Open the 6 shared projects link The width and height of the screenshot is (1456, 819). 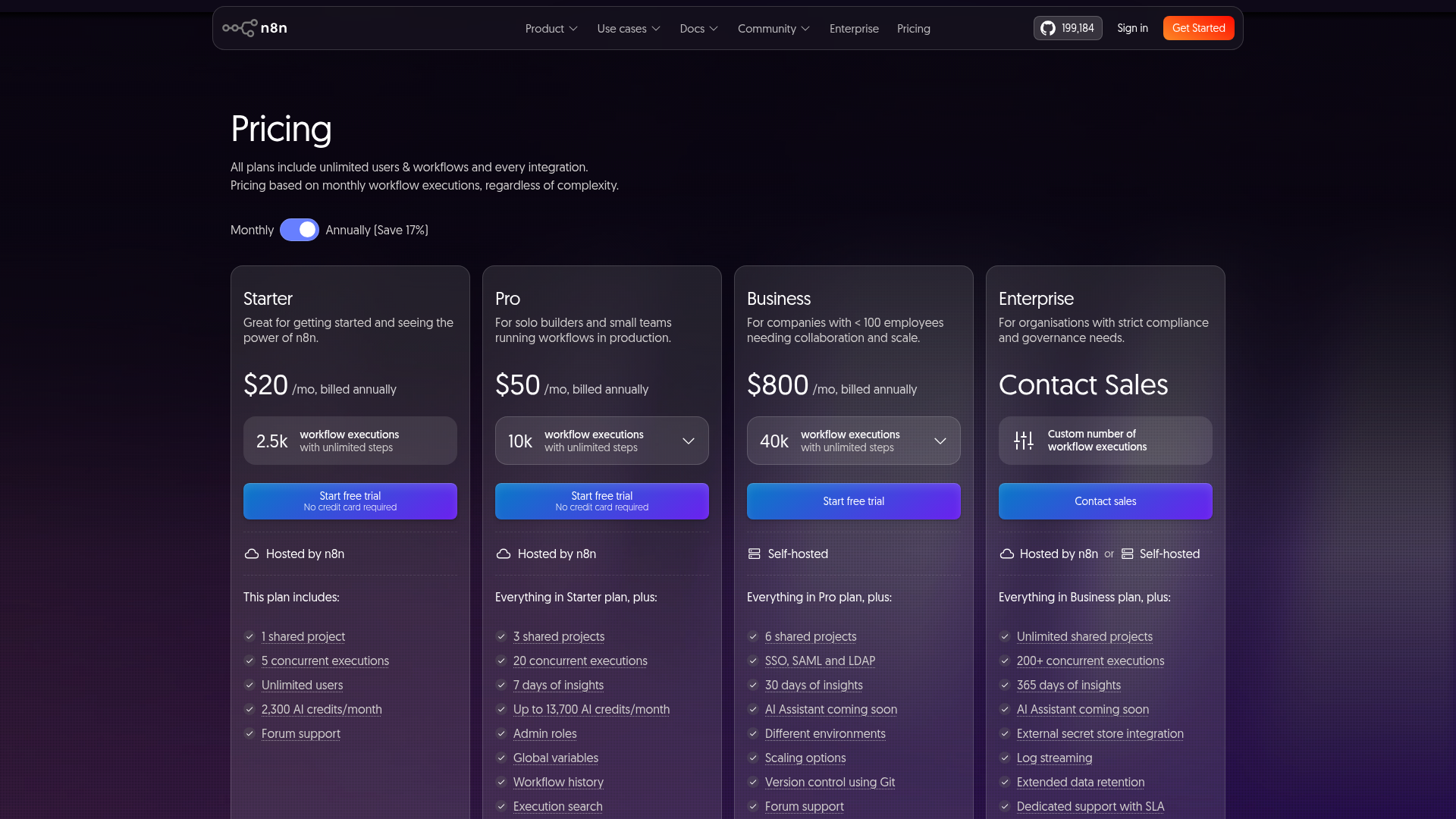(x=811, y=636)
